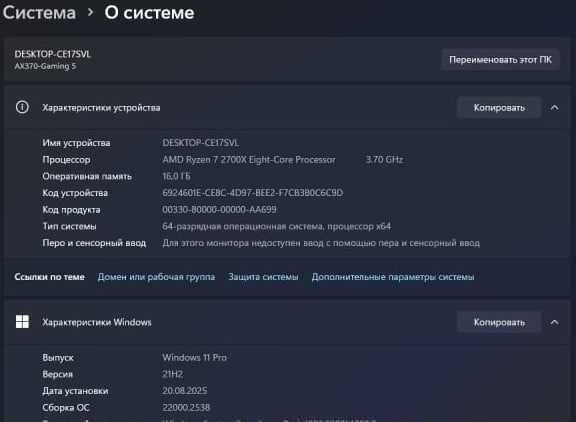Collapse the Характеристики Windows section
The width and height of the screenshot is (576, 422).
[554, 322]
